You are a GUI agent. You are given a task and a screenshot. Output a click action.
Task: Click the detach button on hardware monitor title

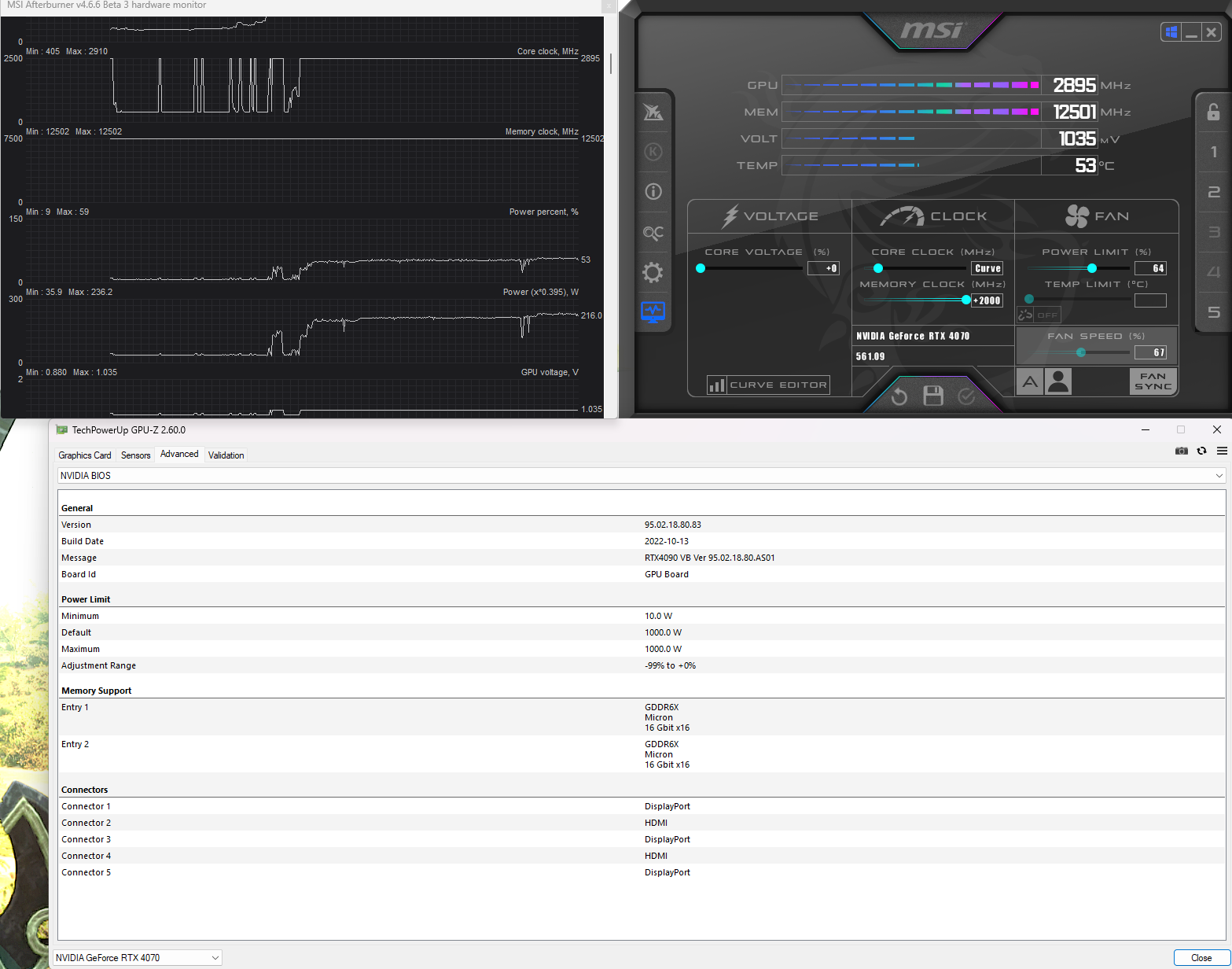(x=609, y=6)
